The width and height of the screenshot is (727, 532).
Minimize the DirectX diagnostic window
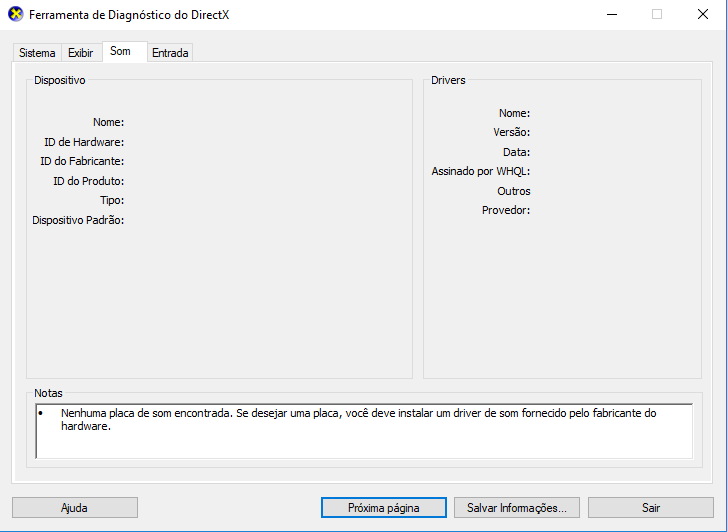pyautogui.click(x=612, y=14)
